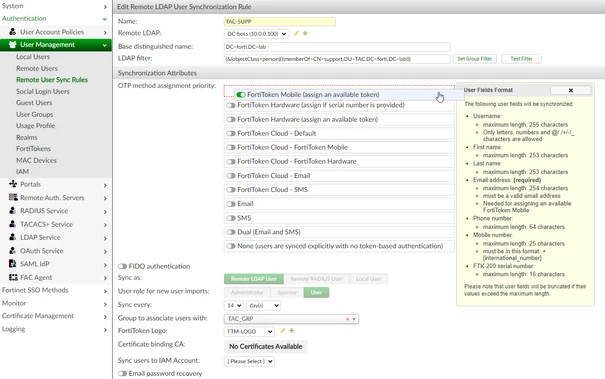Open Realms page
The width and height of the screenshot is (605, 379).
click(x=27, y=137)
